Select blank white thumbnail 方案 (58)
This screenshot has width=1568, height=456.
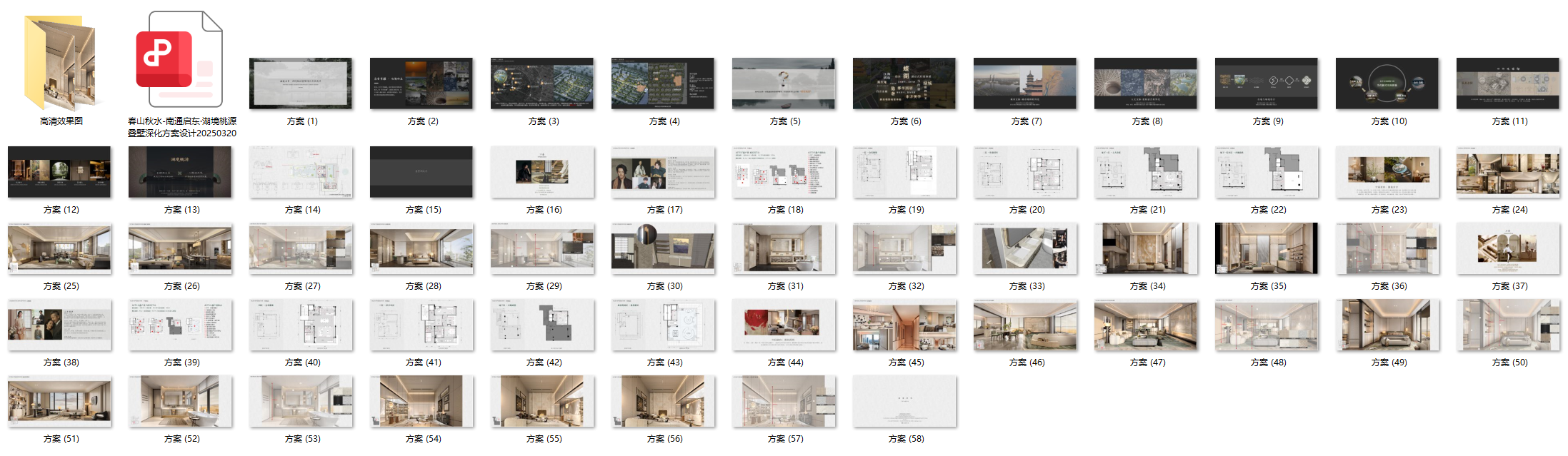click(904, 401)
